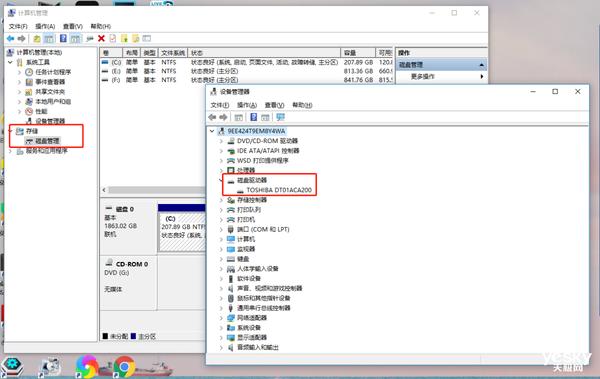
Task: Expand the 打印队列 device category
Action: 221,210
